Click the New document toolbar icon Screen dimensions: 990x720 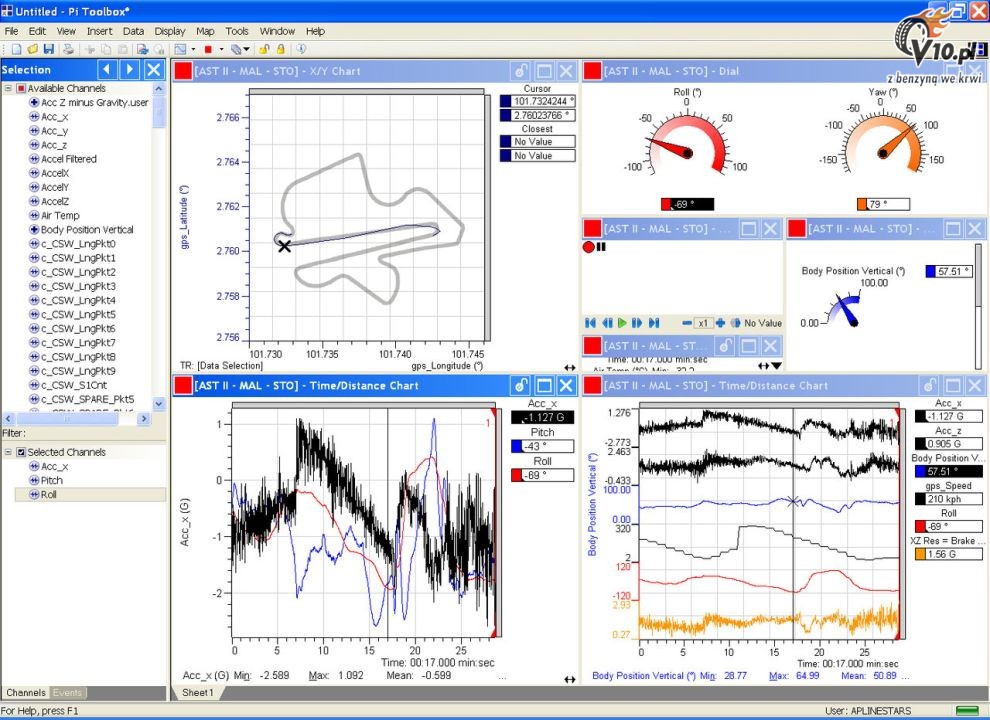tap(17, 49)
